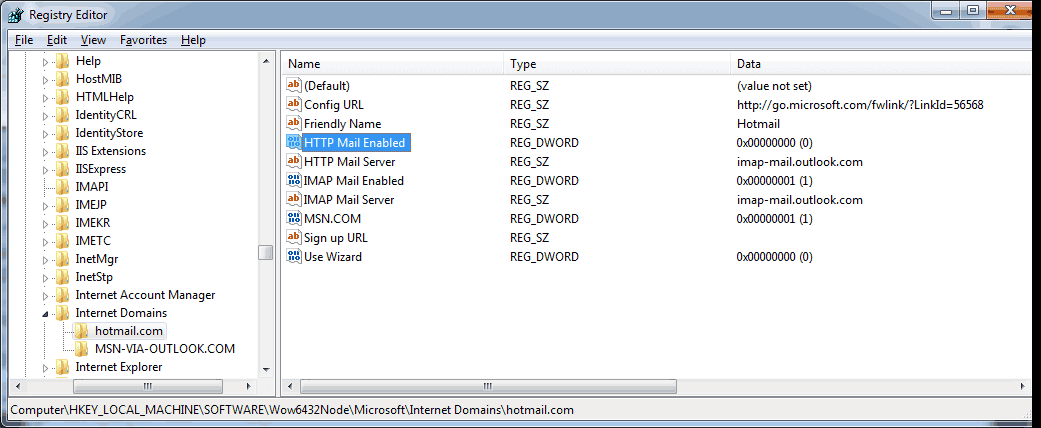Open the Help menu

193,40
